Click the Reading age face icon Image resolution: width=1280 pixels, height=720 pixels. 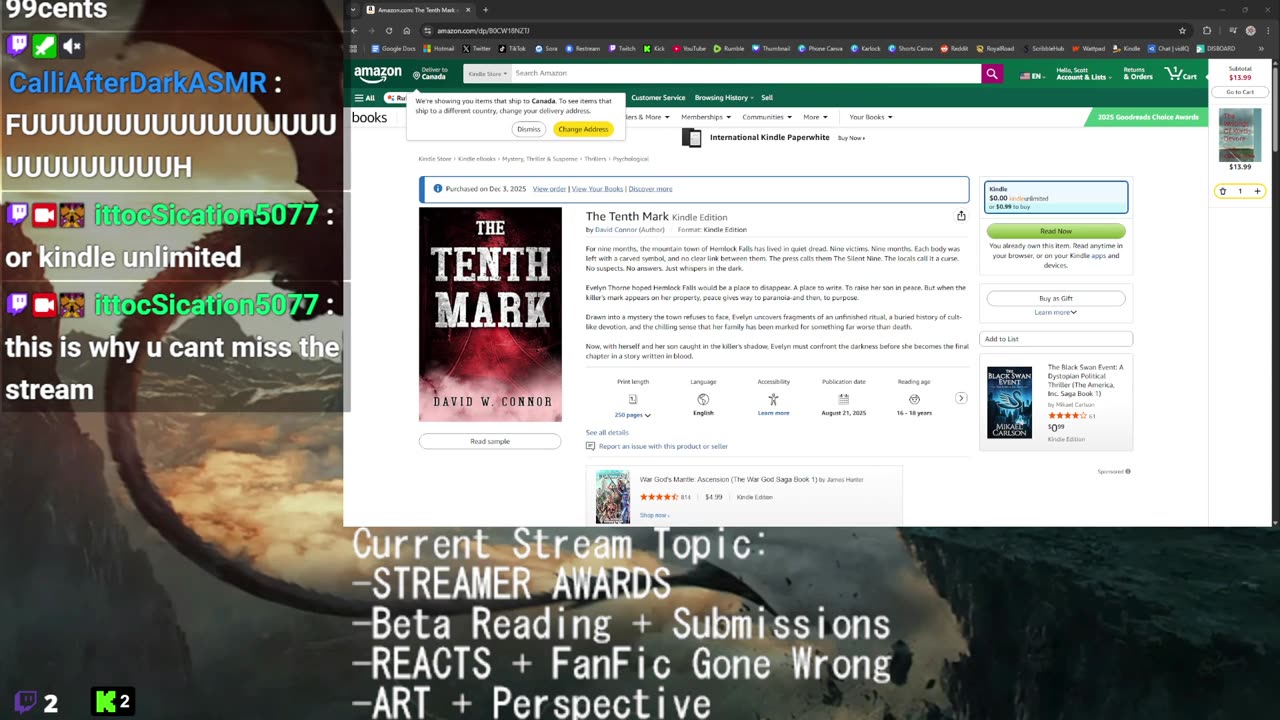(914, 399)
